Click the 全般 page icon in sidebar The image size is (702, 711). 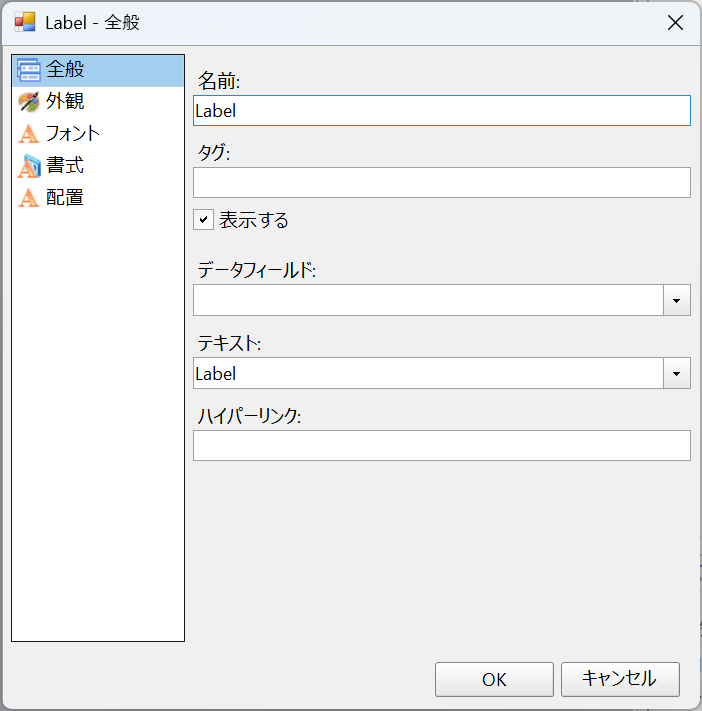[29, 70]
